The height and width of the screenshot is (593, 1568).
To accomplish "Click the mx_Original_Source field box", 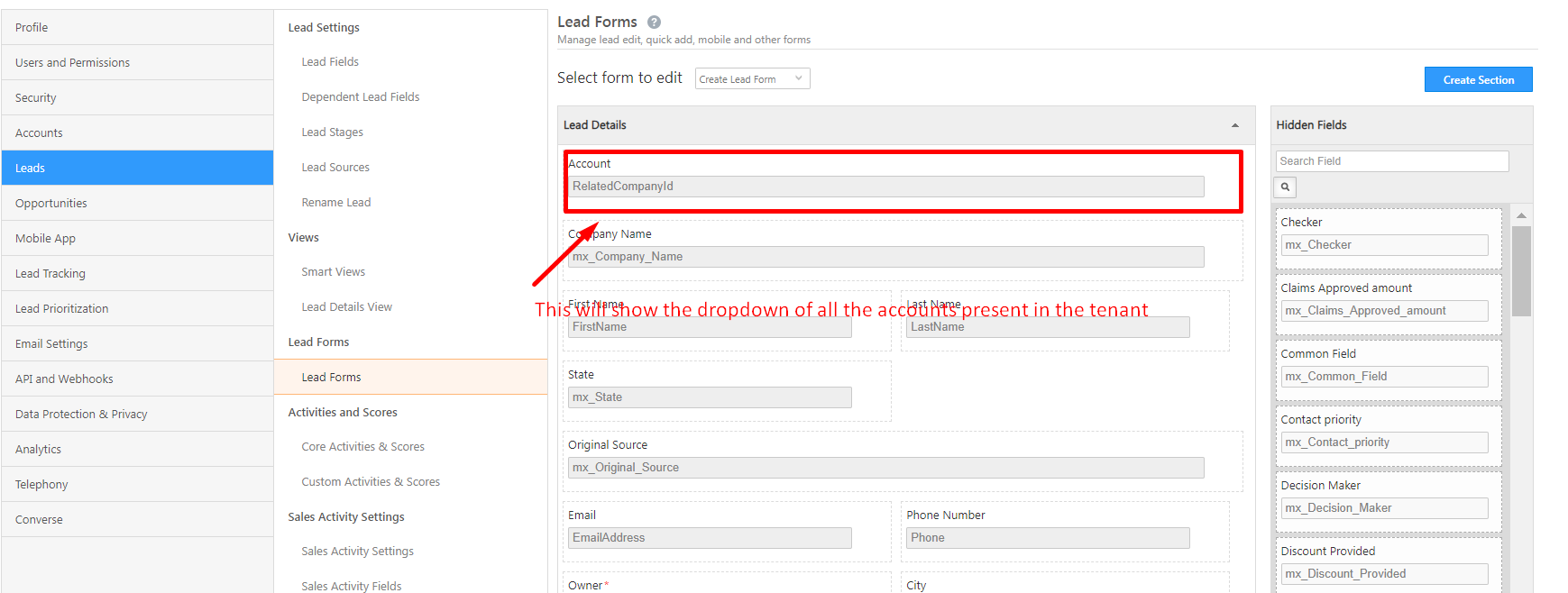I will click(x=885, y=468).
